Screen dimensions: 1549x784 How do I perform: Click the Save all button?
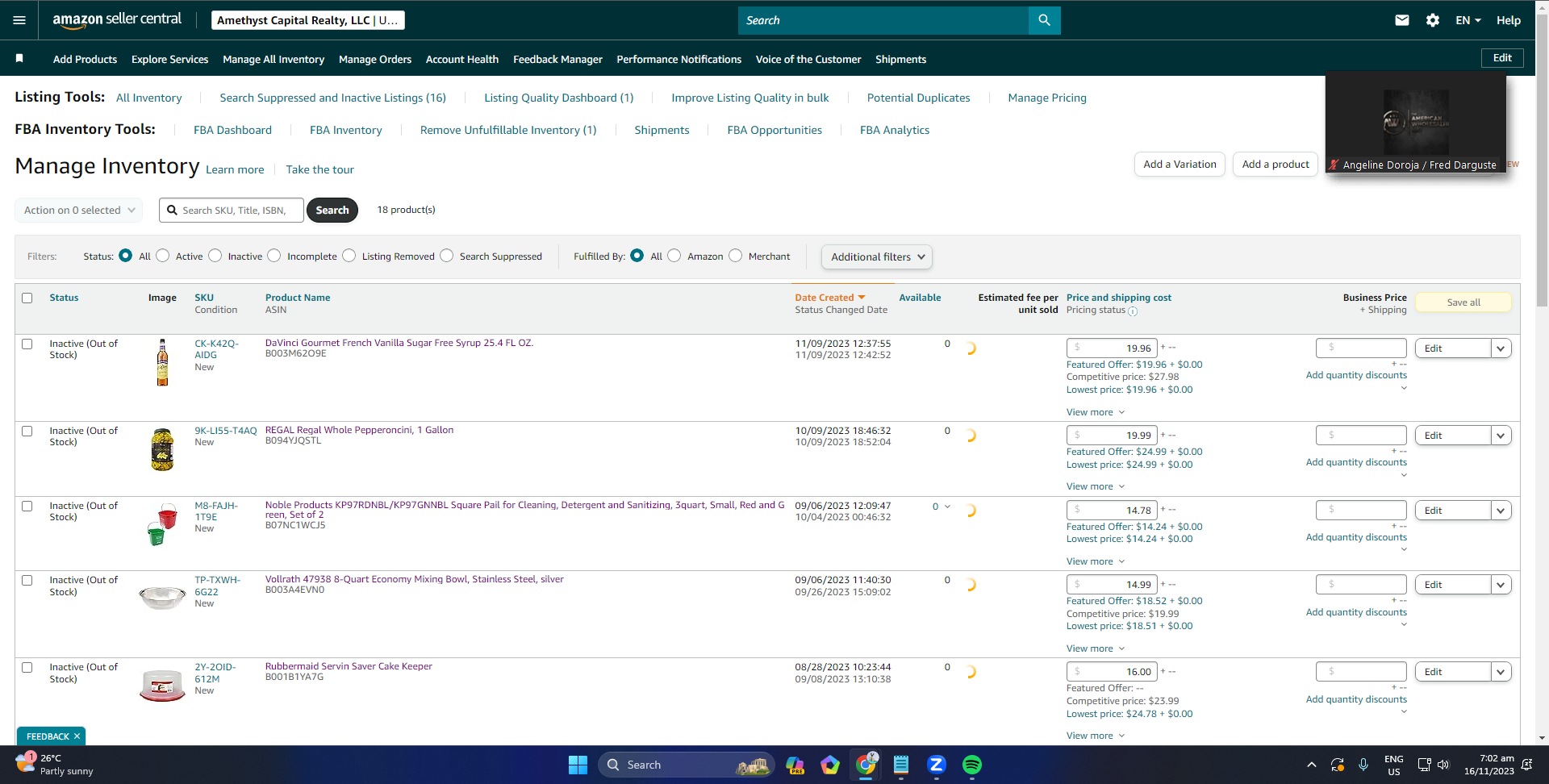pos(1463,302)
